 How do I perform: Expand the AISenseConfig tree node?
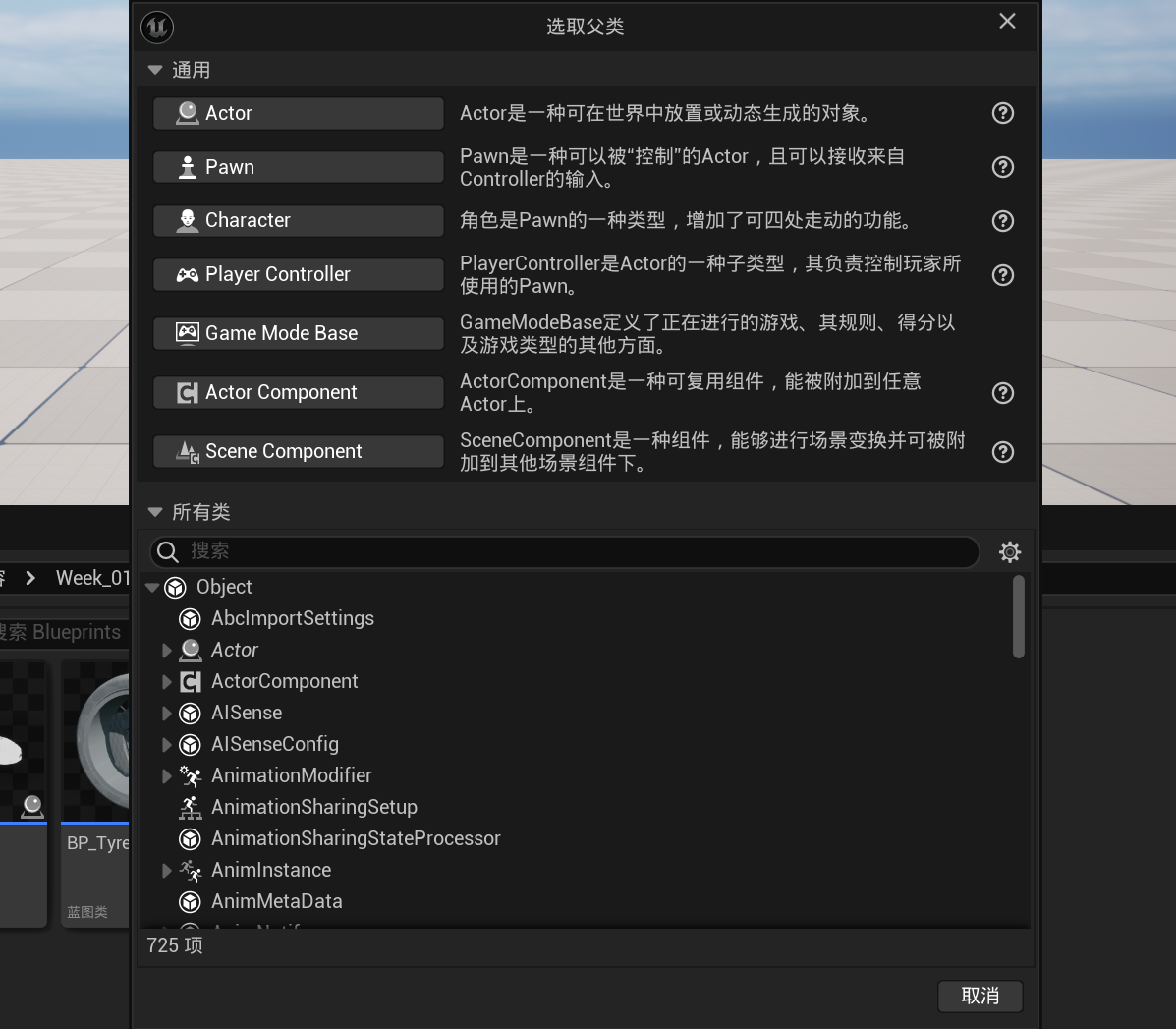[x=167, y=745]
